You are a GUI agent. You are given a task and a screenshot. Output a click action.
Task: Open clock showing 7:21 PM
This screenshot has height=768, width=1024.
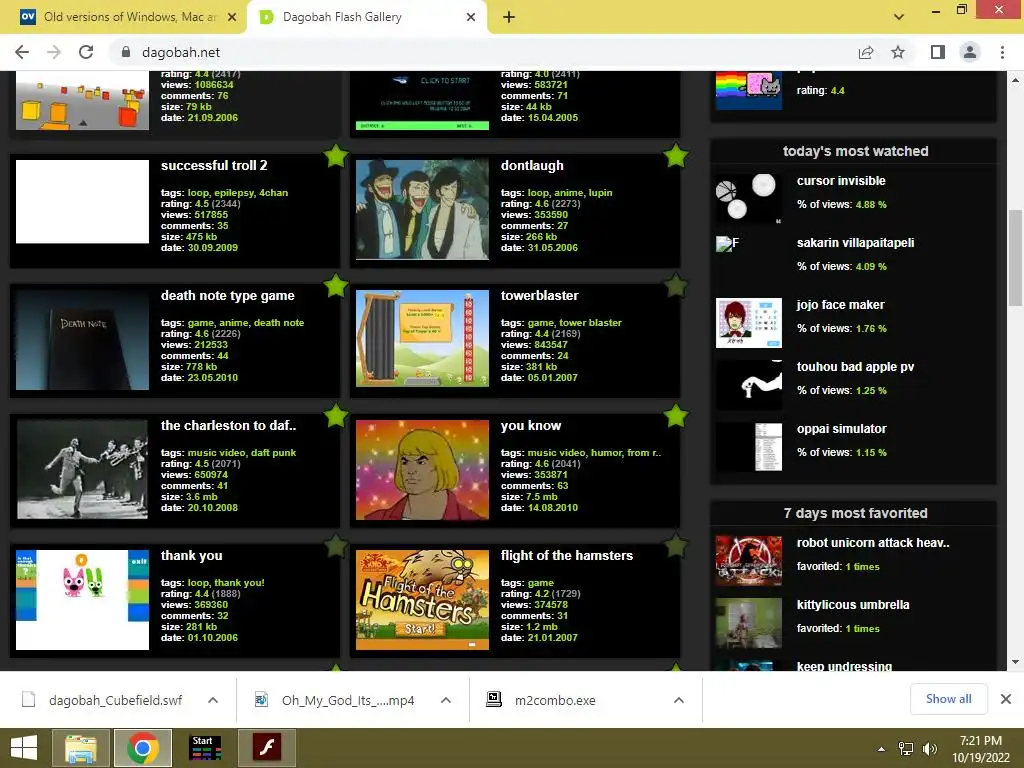[x=980, y=749]
